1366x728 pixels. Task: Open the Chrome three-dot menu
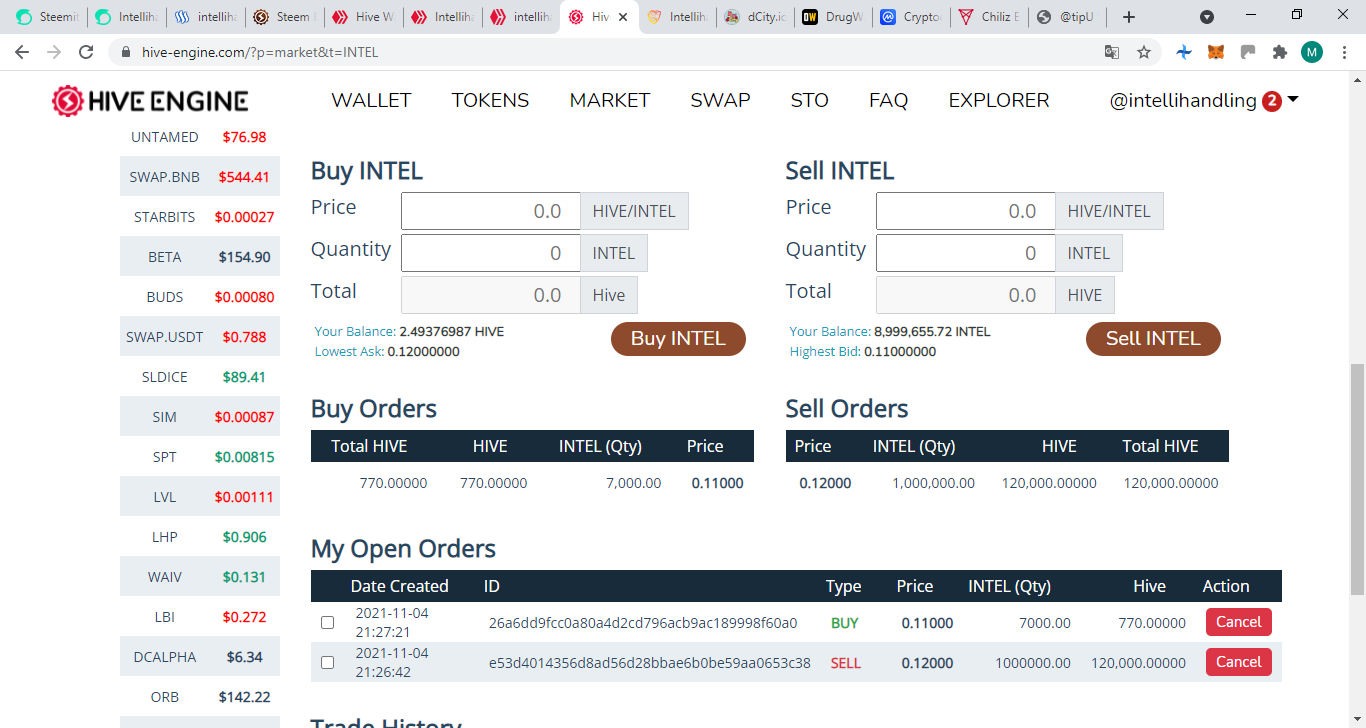pyautogui.click(x=1345, y=52)
